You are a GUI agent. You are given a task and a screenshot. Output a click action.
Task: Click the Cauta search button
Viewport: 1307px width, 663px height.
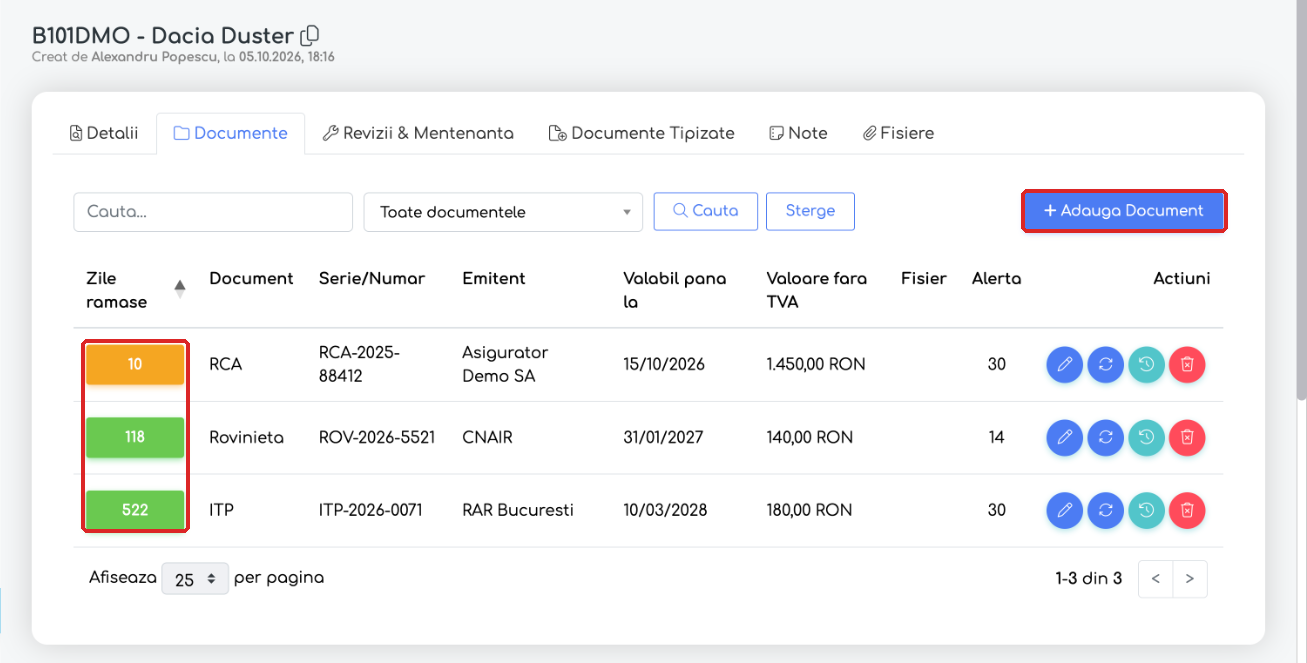pos(706,211)
